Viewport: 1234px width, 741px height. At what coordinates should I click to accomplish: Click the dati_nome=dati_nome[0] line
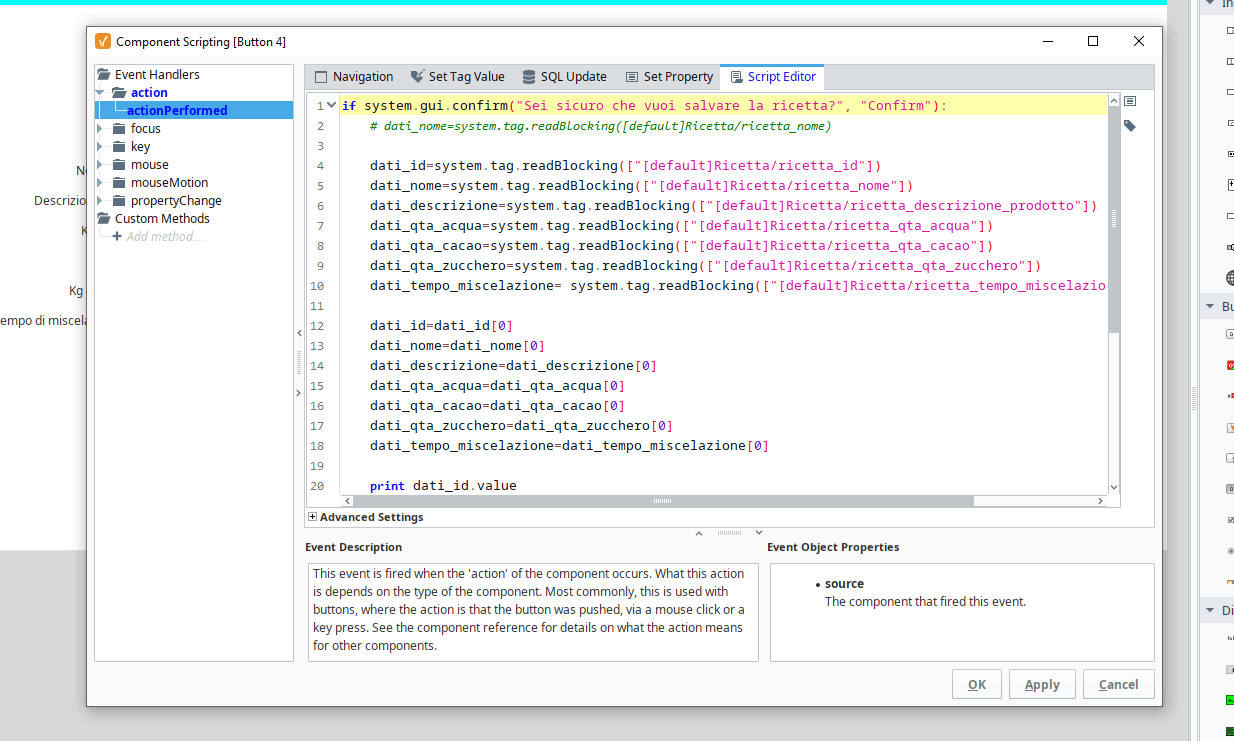point(457,346)
